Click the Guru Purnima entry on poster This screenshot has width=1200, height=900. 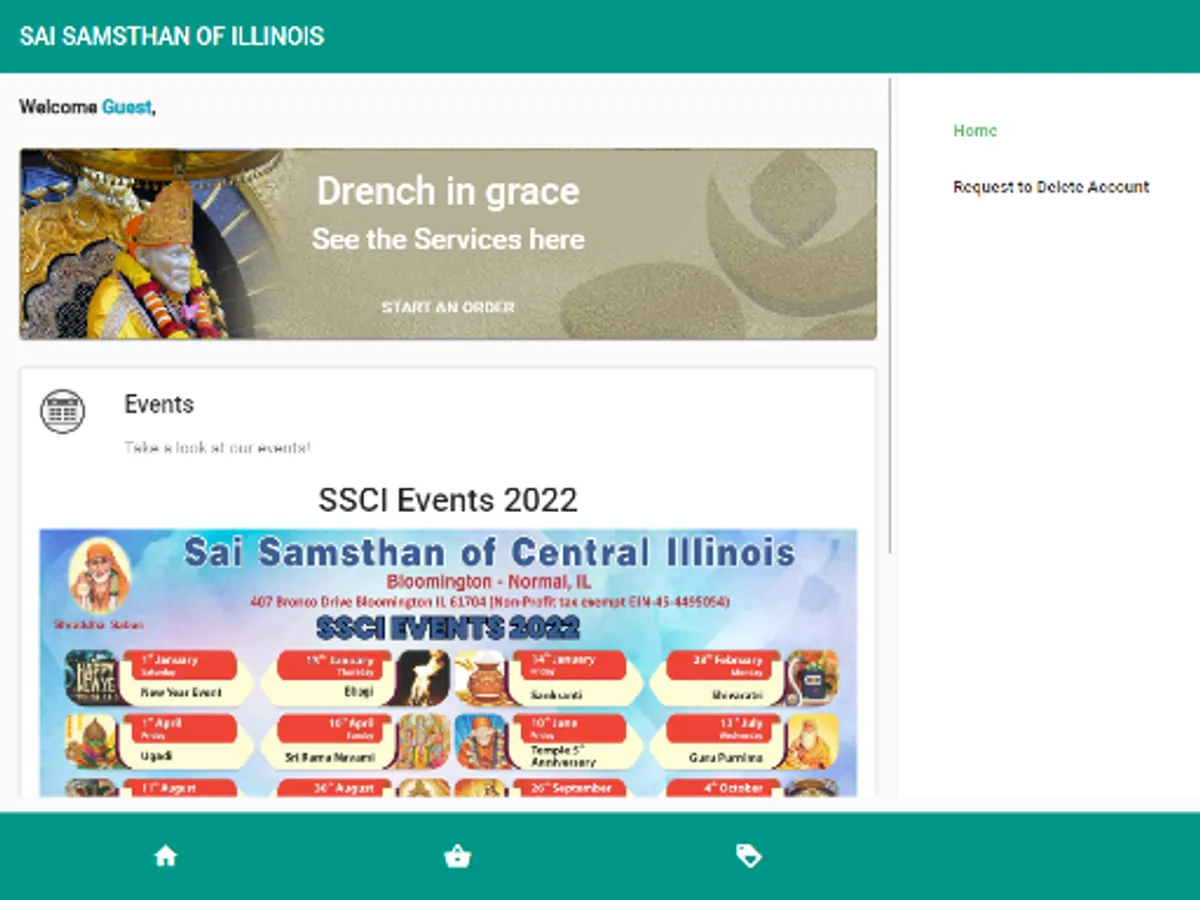click(744, 741)
